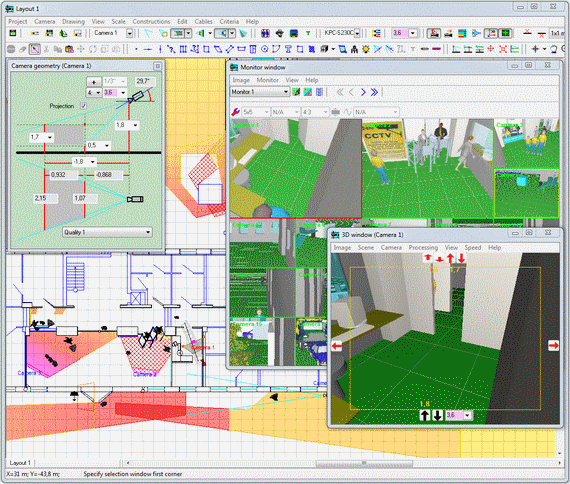
Task: Expand the KPC-S230C camera model dropdown
Action: (x=357, y=33)
